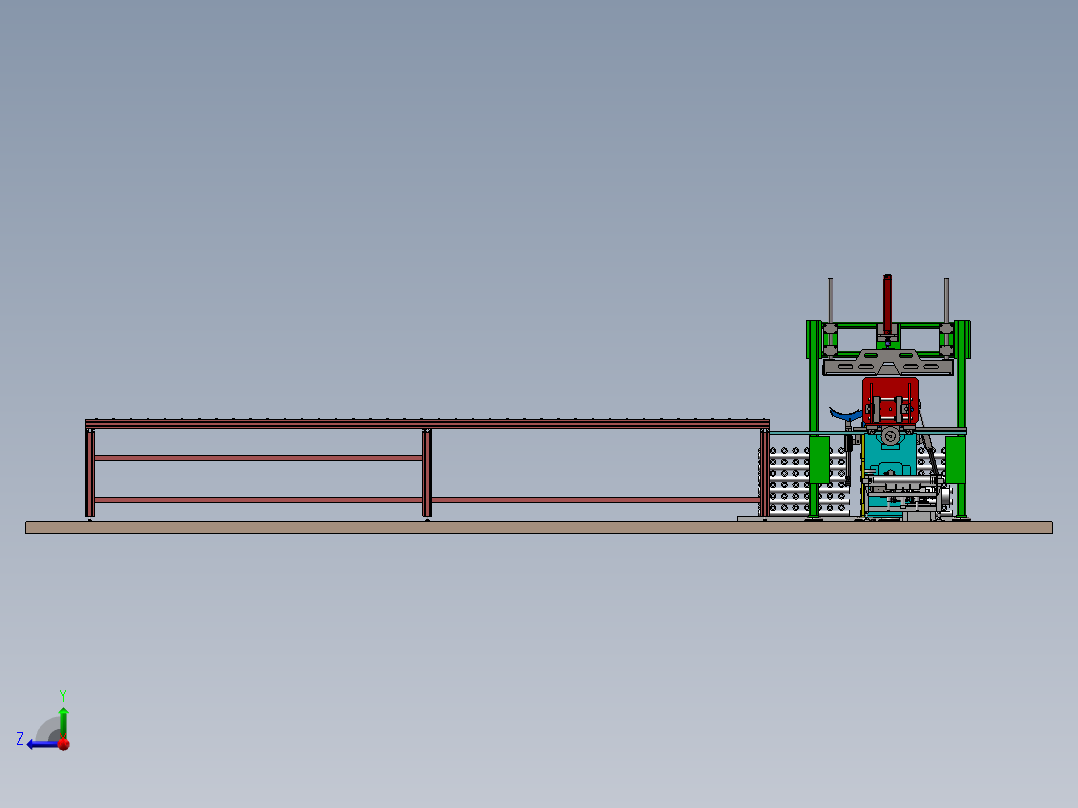Viewport: 1078px width, 808px height.
Task: Click the blue Z axis arrow of triad
Action: point(43,745)
